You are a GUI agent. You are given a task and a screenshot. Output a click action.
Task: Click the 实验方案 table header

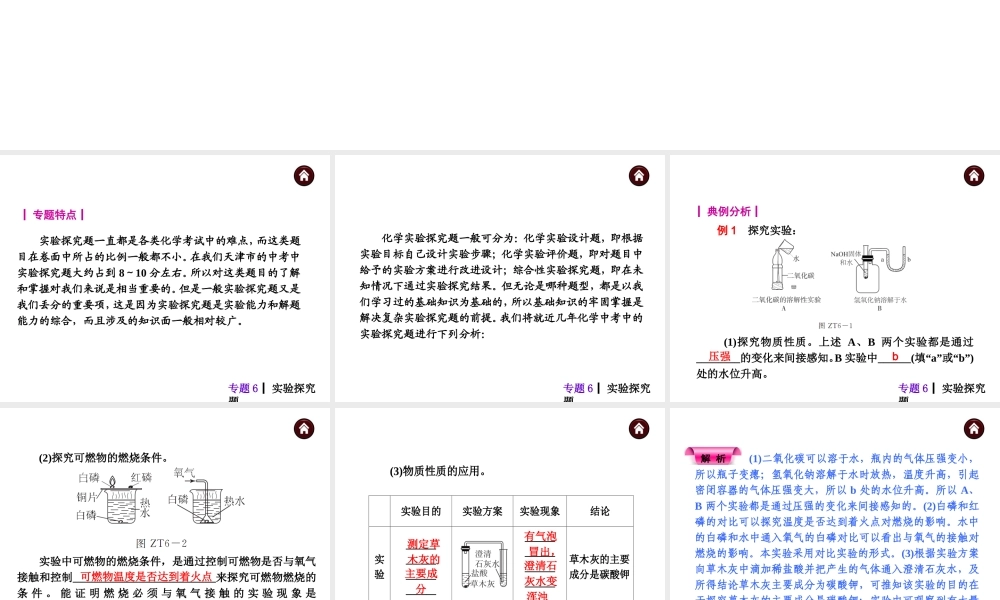point(482,511)
